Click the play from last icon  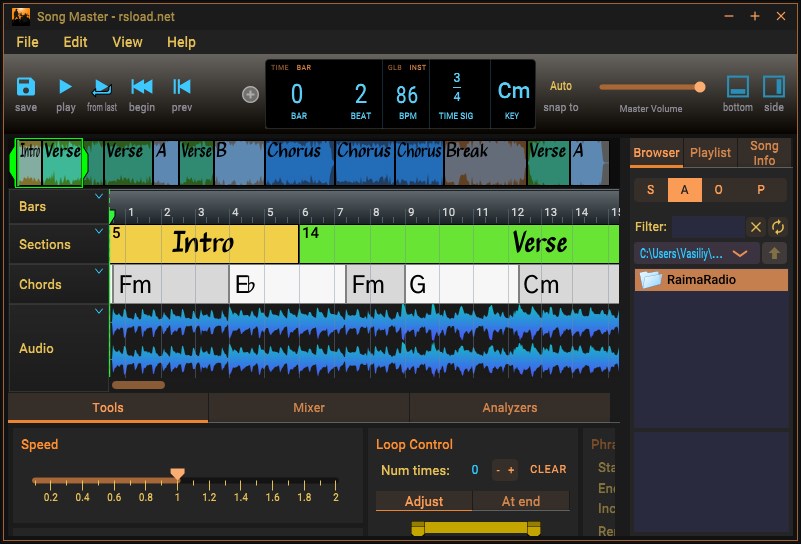click(101, 87)
